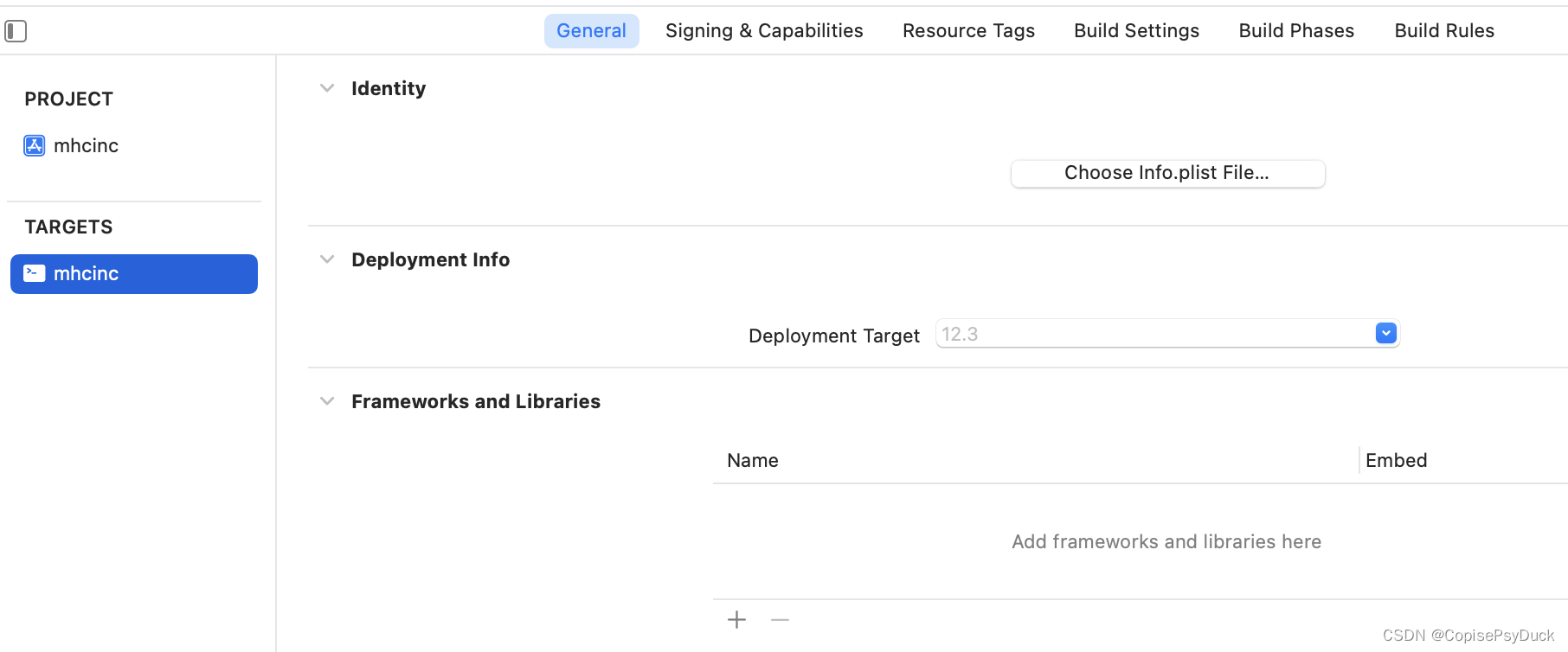Viewport: 1568px width, 652px height.
Task: Open the Build Phases tab
Action: pyautogui.click(x=1296, y=31)
